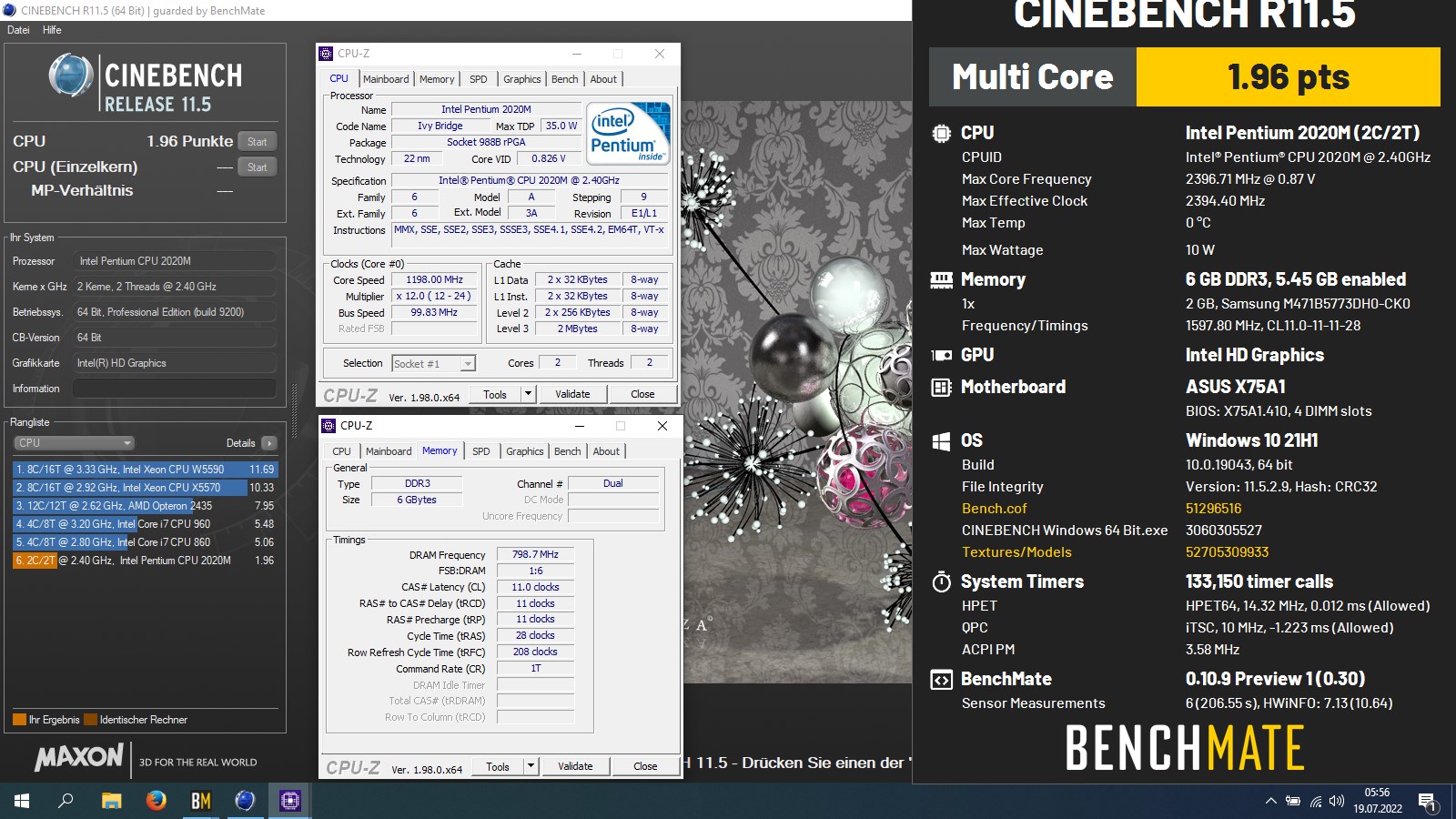Screen dimensions: 1456x819
Task: Click the Cinebench sphere logo
Action: point(71,75)
